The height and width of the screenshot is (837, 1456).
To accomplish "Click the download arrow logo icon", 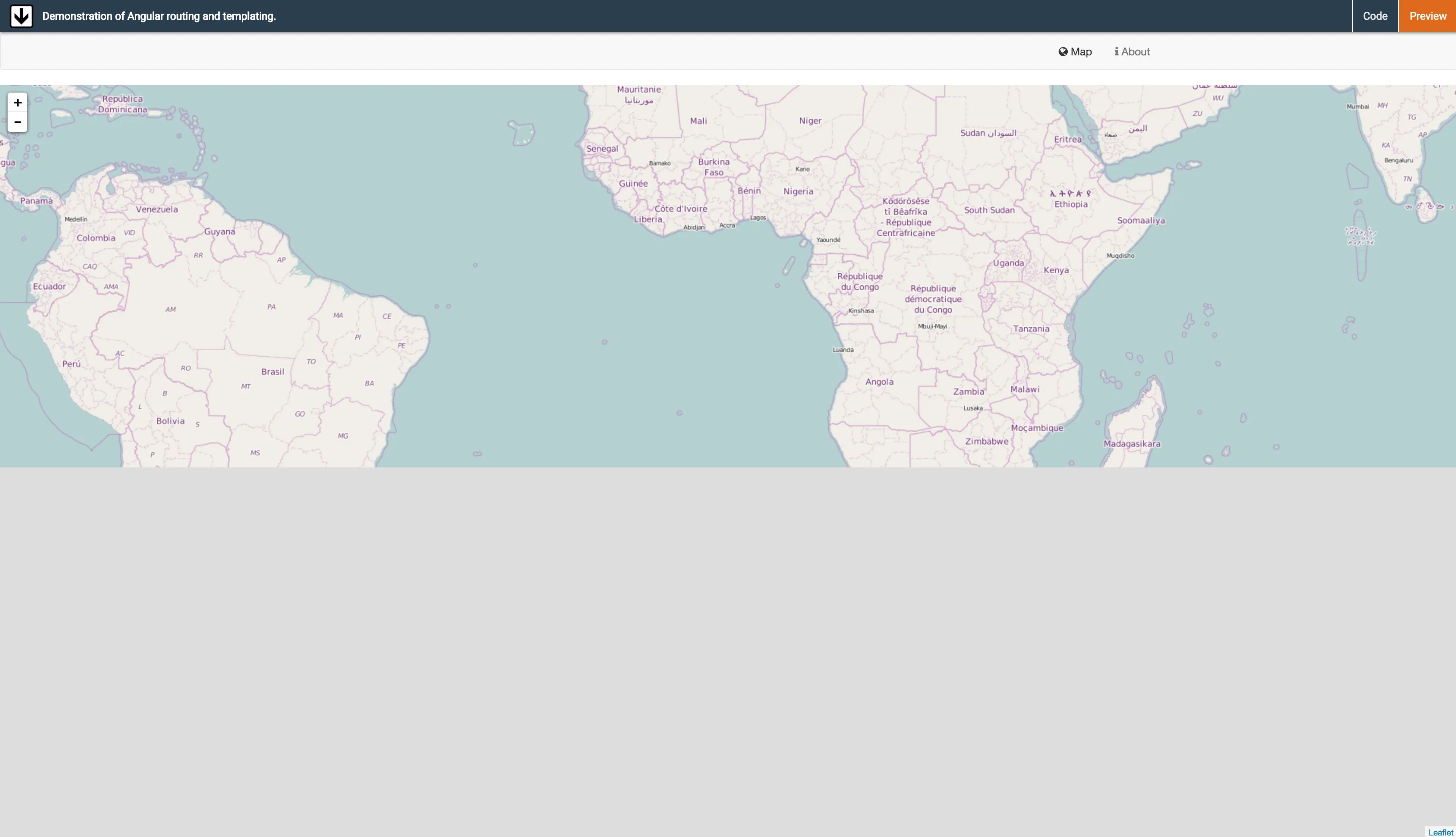I will coord(21,16).
